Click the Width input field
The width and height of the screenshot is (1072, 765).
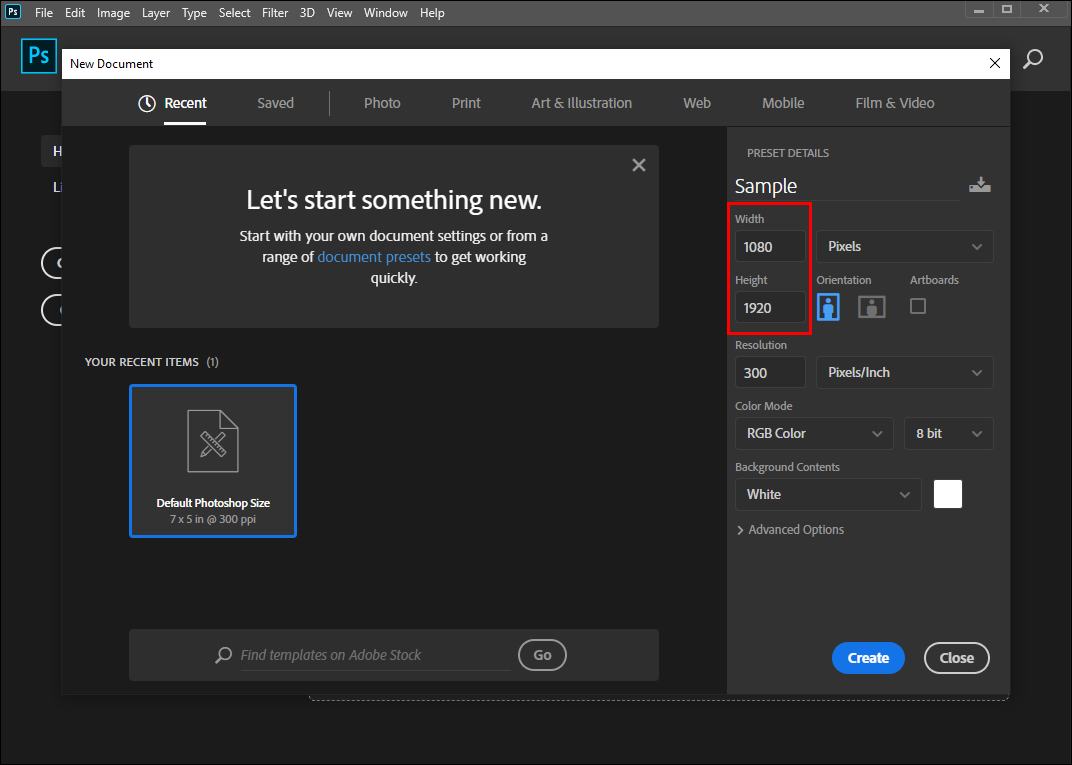pyautogui.click(x=770, y=247)
